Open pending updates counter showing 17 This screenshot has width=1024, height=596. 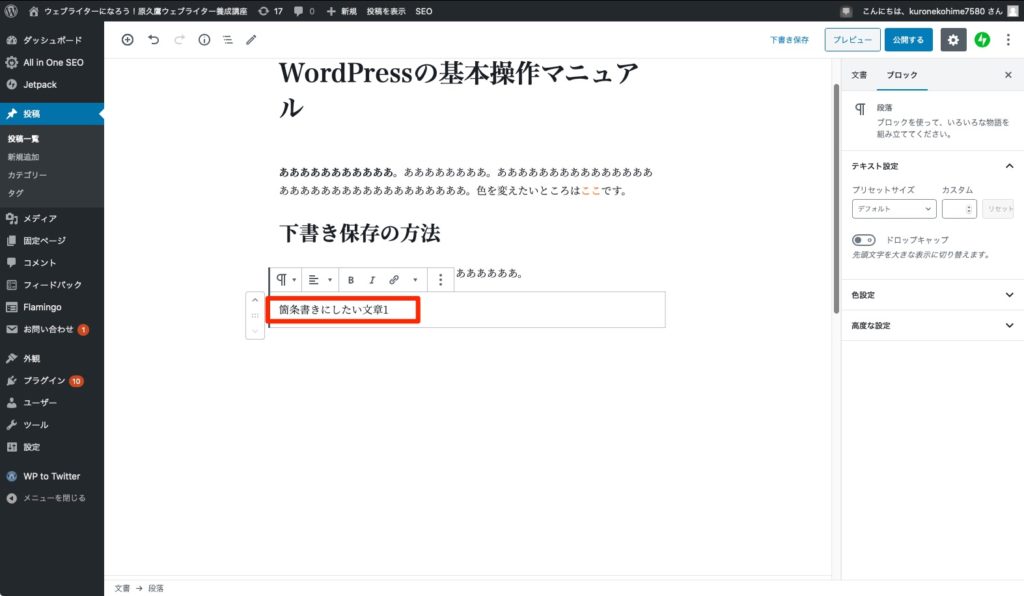tap(270, 11)
